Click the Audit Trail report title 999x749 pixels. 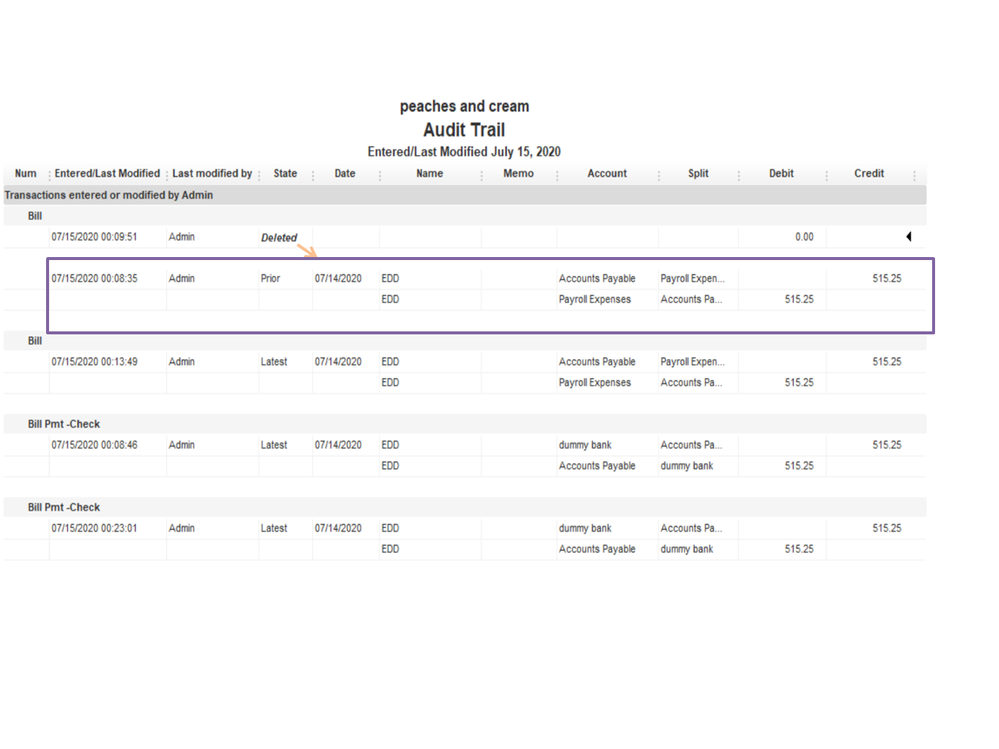pos(463,129)
